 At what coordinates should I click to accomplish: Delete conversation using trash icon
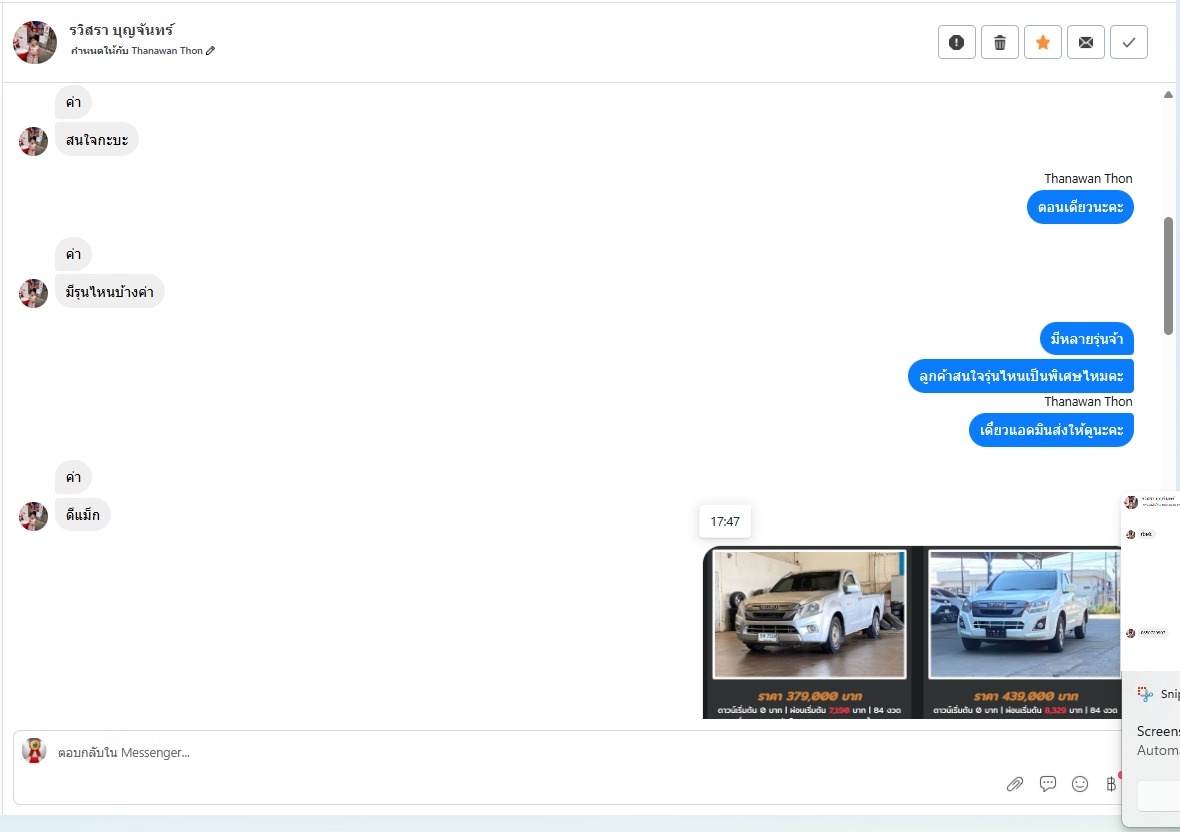click(x=999, y=42)
